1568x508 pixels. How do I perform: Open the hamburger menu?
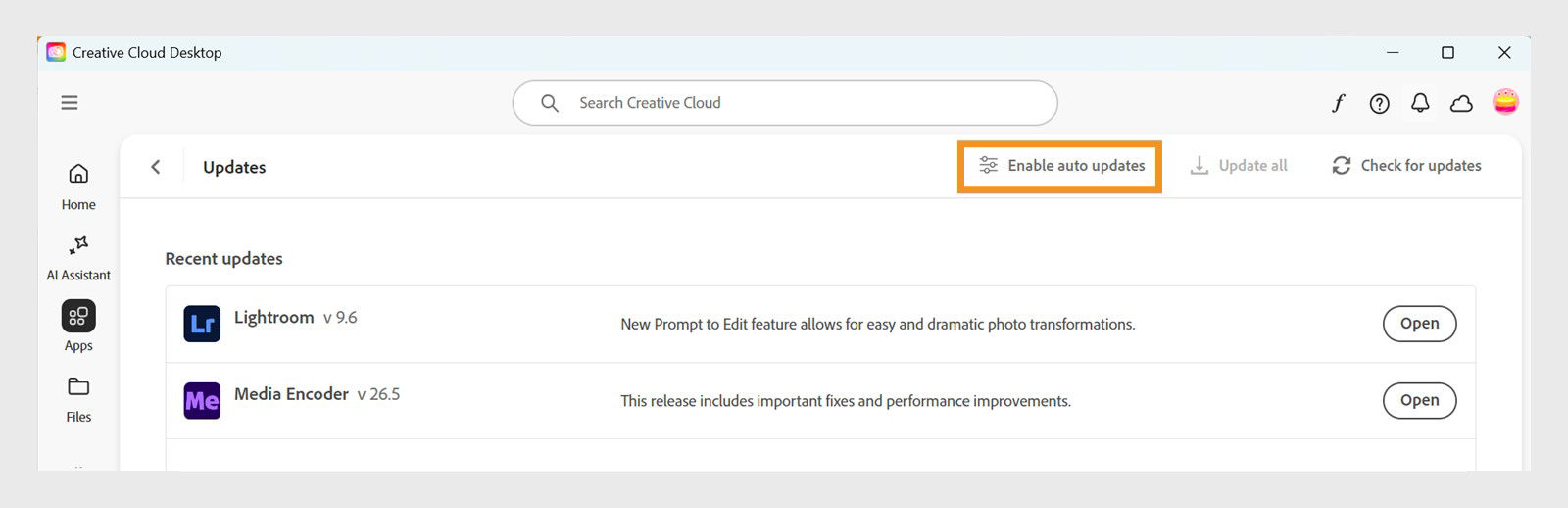coord(70,103)
